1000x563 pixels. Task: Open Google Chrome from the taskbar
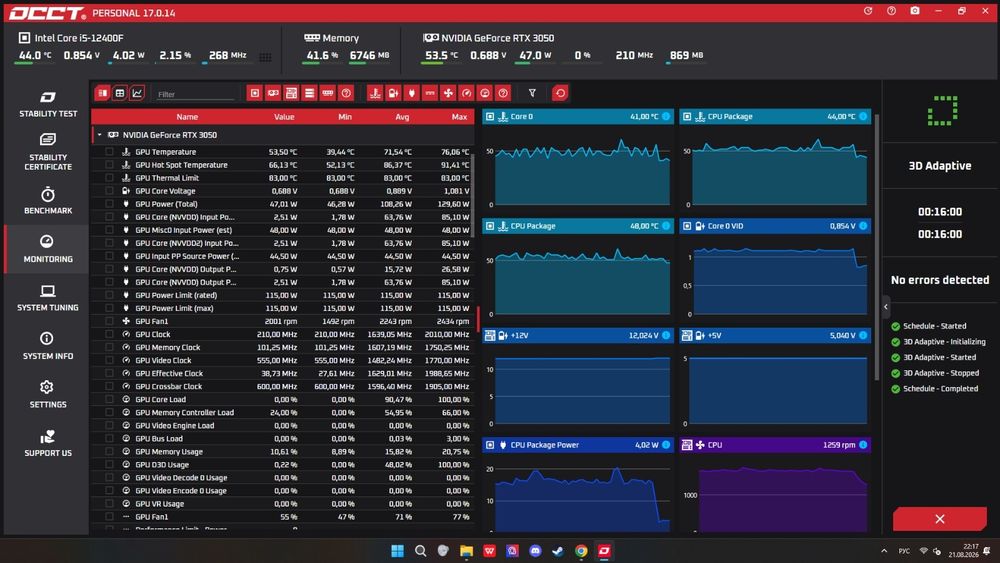[x=581, y=551]
